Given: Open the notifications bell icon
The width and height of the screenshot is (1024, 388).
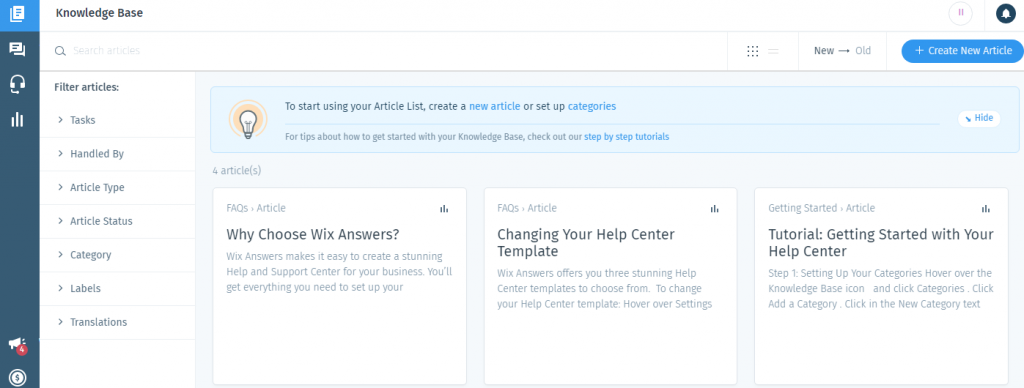Looking at the screenshot, I should point(1005,13).
